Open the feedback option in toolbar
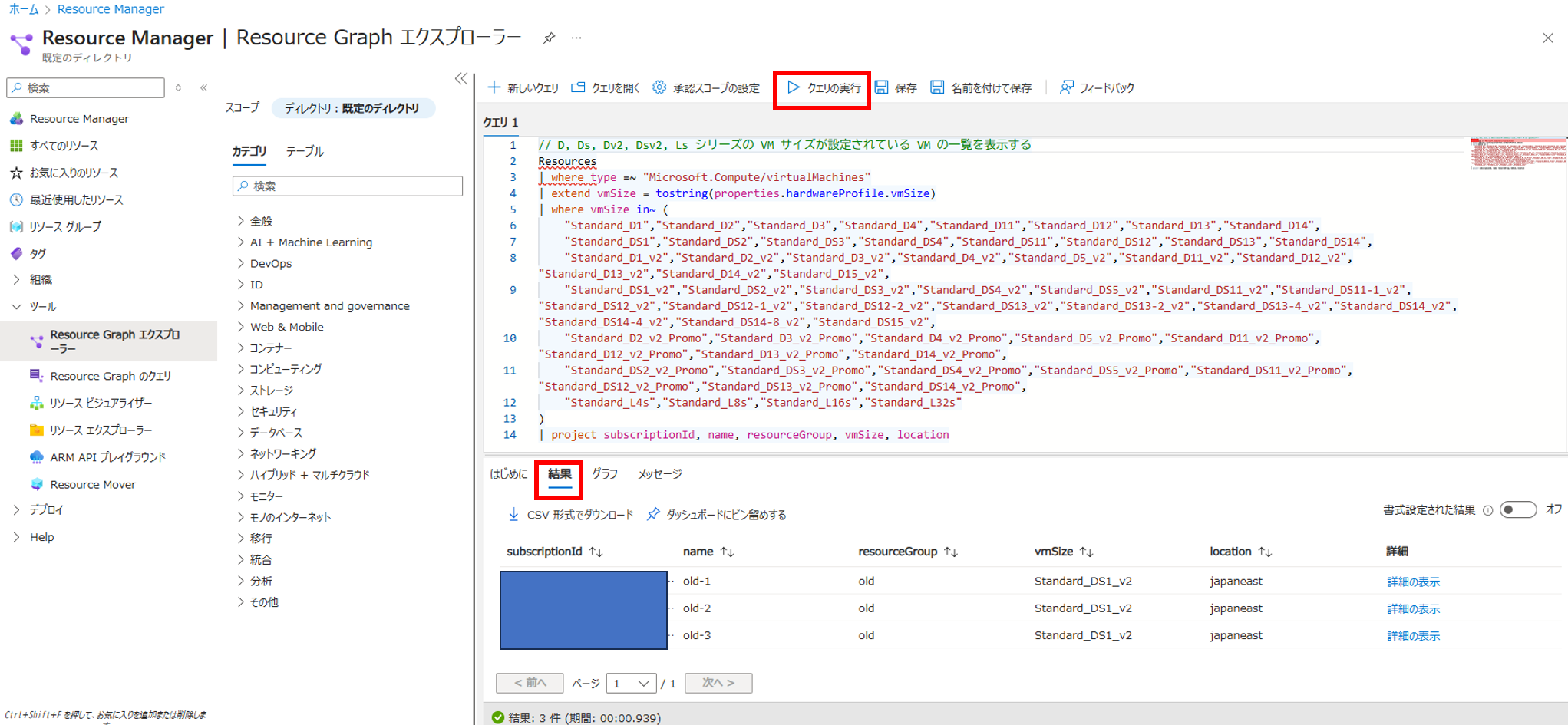The width and height of the screenshot is (1568, 725). pos(1098,87)
